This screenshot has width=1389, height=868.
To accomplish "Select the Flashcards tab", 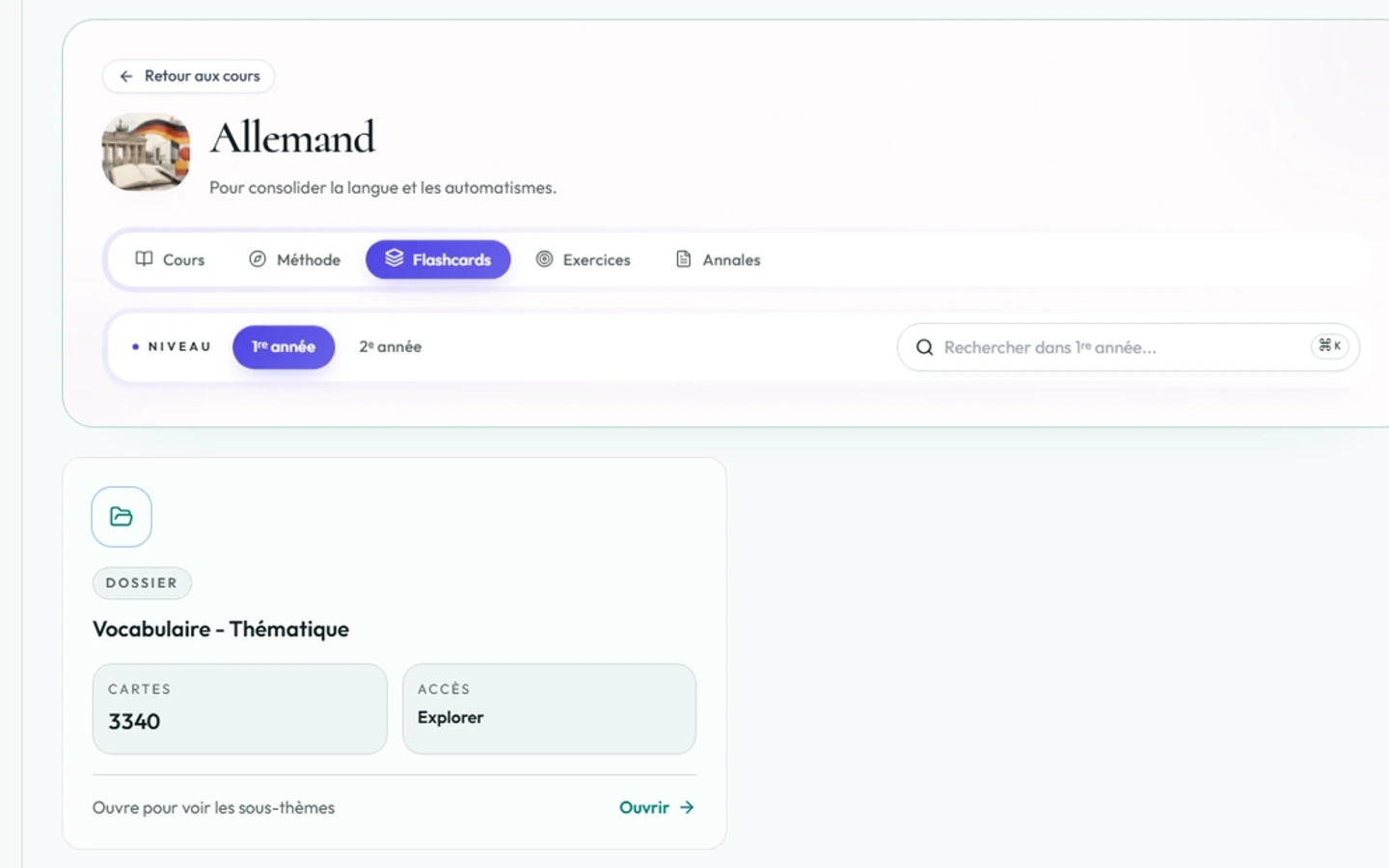I will click(x=438, y=259).
